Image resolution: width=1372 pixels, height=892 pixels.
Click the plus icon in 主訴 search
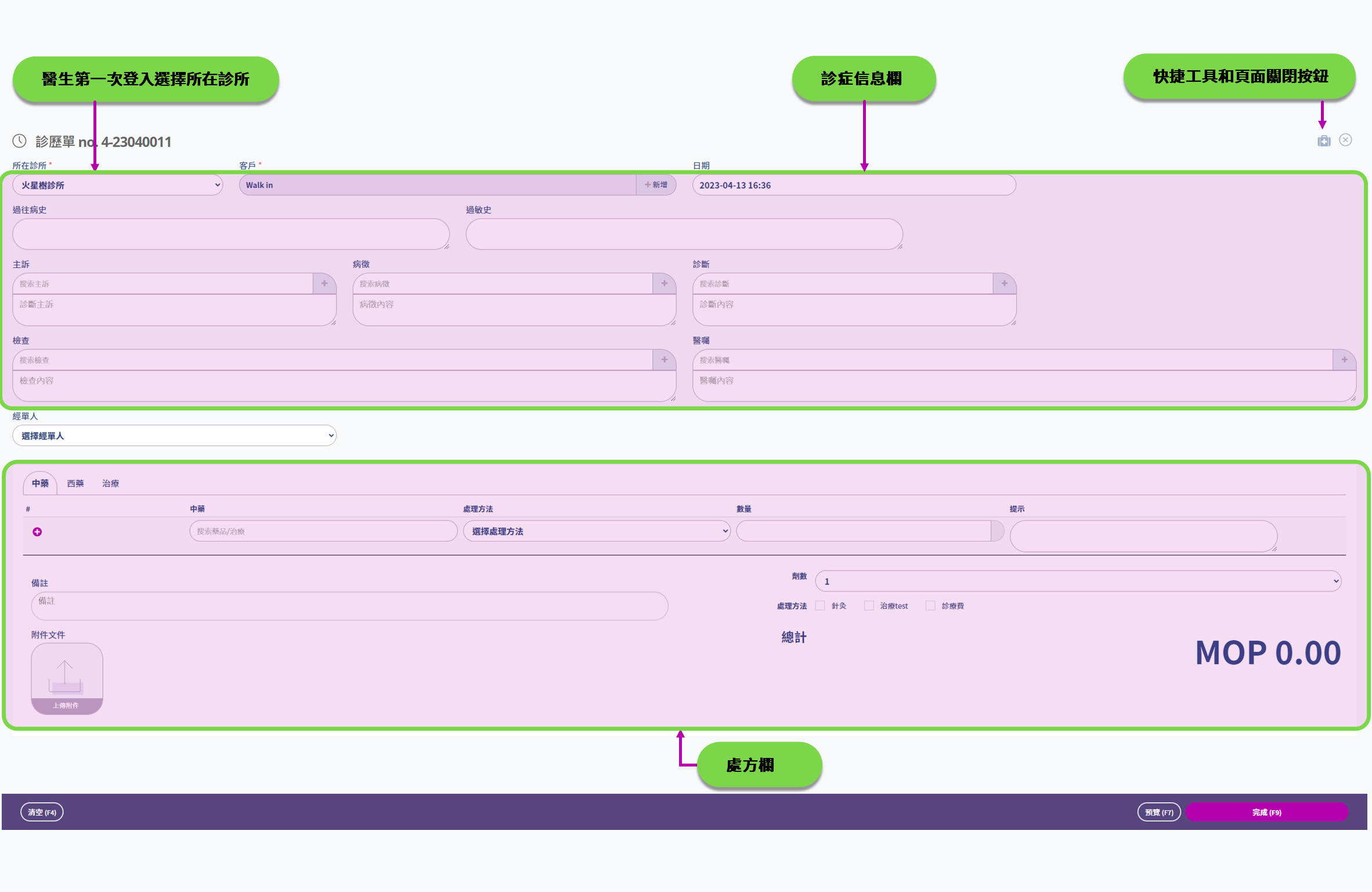pos(324,283)
